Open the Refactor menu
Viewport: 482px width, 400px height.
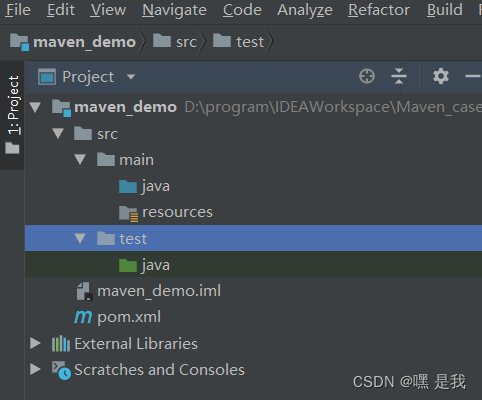click(x=379, y=10)
